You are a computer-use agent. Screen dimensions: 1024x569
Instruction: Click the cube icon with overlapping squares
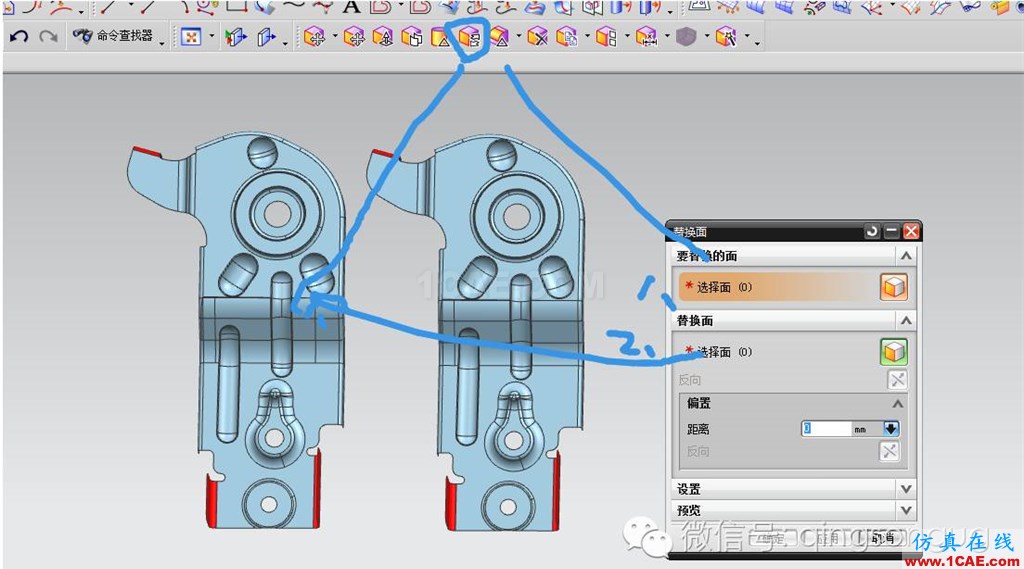(x=412, y=37)
